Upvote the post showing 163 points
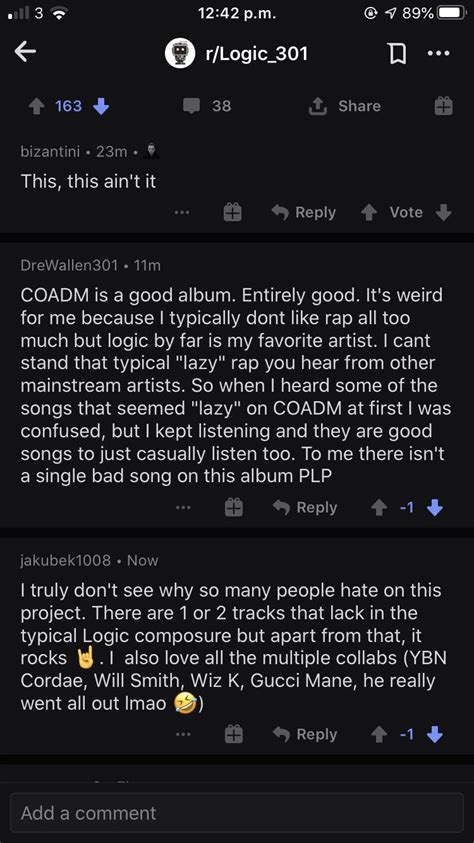Viewport: 474px width, 843px height. [37, 107]
